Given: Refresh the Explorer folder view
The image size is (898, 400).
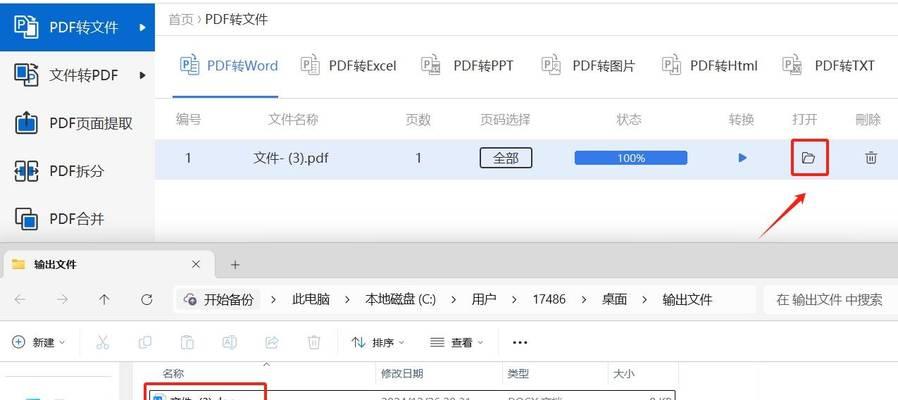Looking at the screenshot, I should click(147, 299).
